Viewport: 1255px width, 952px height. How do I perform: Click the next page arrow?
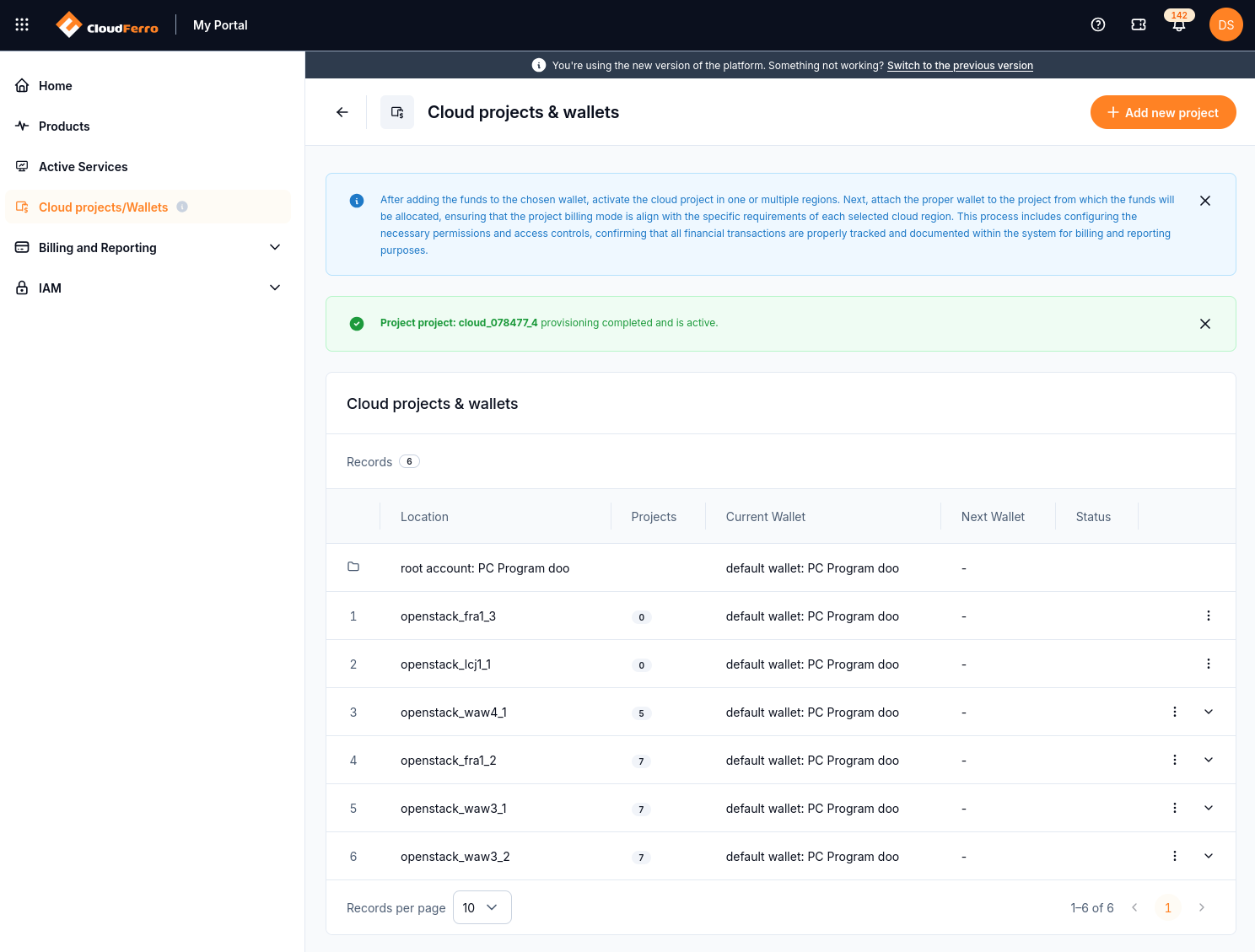1202,907
